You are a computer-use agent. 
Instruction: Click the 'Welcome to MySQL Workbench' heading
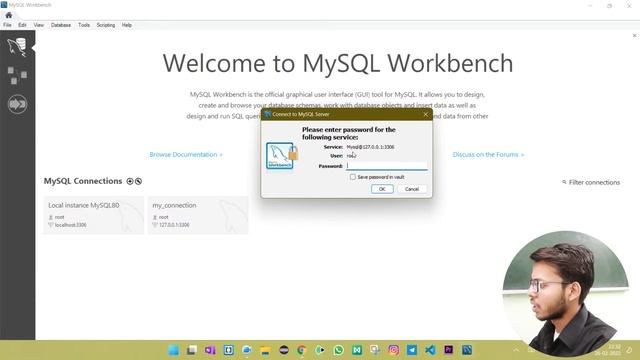coord(338,63)
